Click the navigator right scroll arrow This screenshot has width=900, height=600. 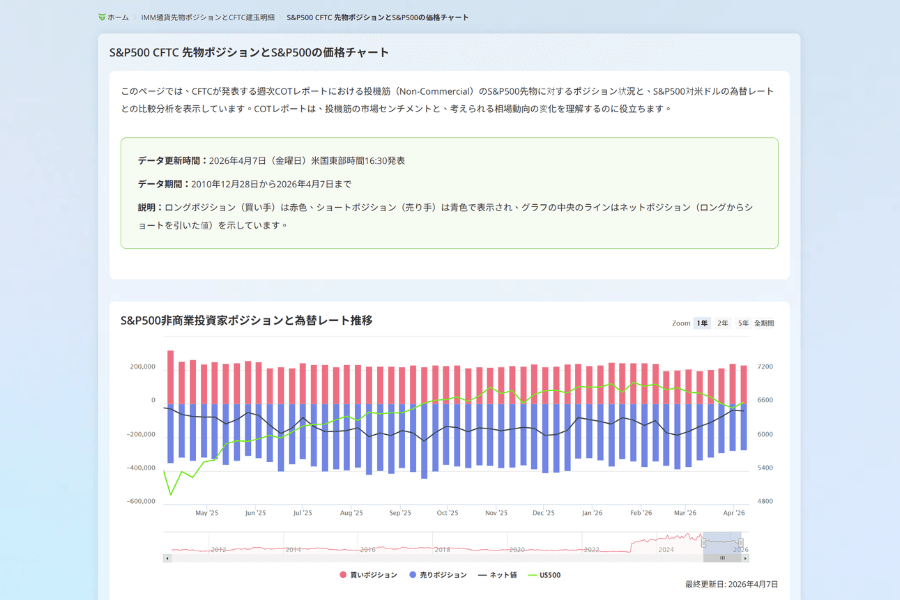pos(745,557)
